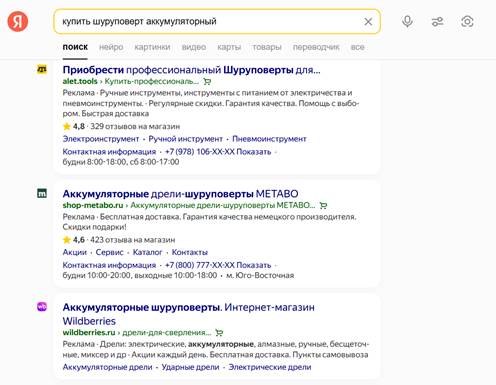Click Metabo 'Аккумуляторные дрели-шуруповерты METABO...' breadcrumb
The height and width of the screenshot is (385, 496).
click(223, 205)
